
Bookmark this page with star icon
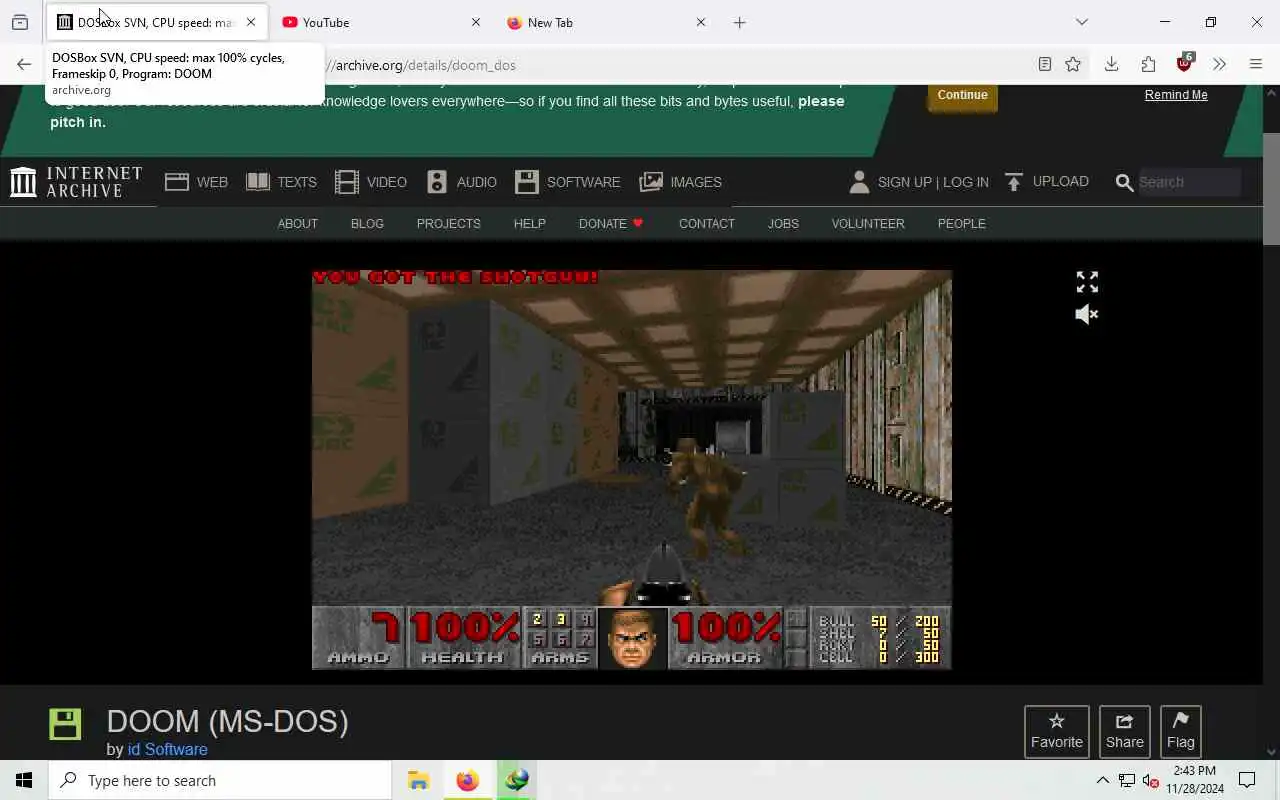pos(1073,65)
